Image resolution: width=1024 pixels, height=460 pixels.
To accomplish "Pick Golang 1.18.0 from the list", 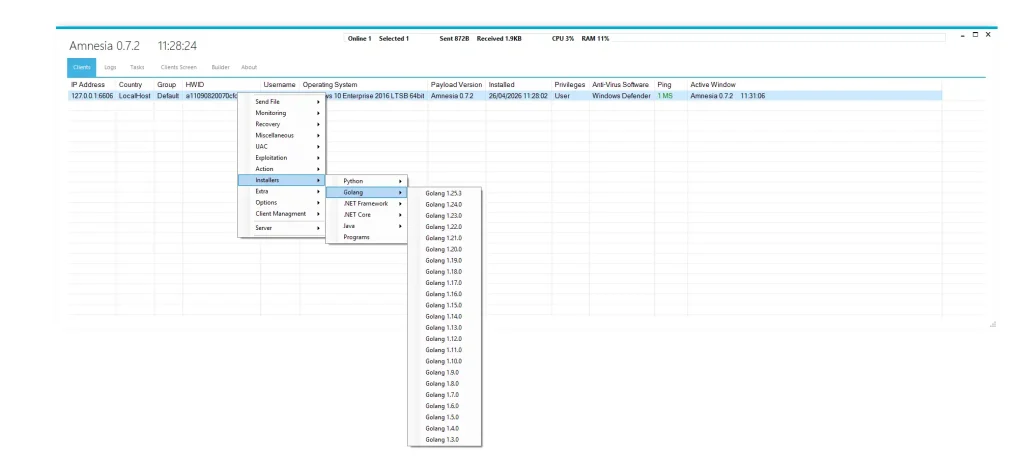I will [443, 272].
